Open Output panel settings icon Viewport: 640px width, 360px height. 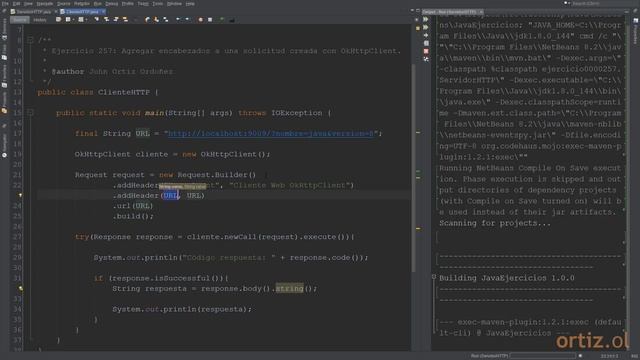pos(426,59)
